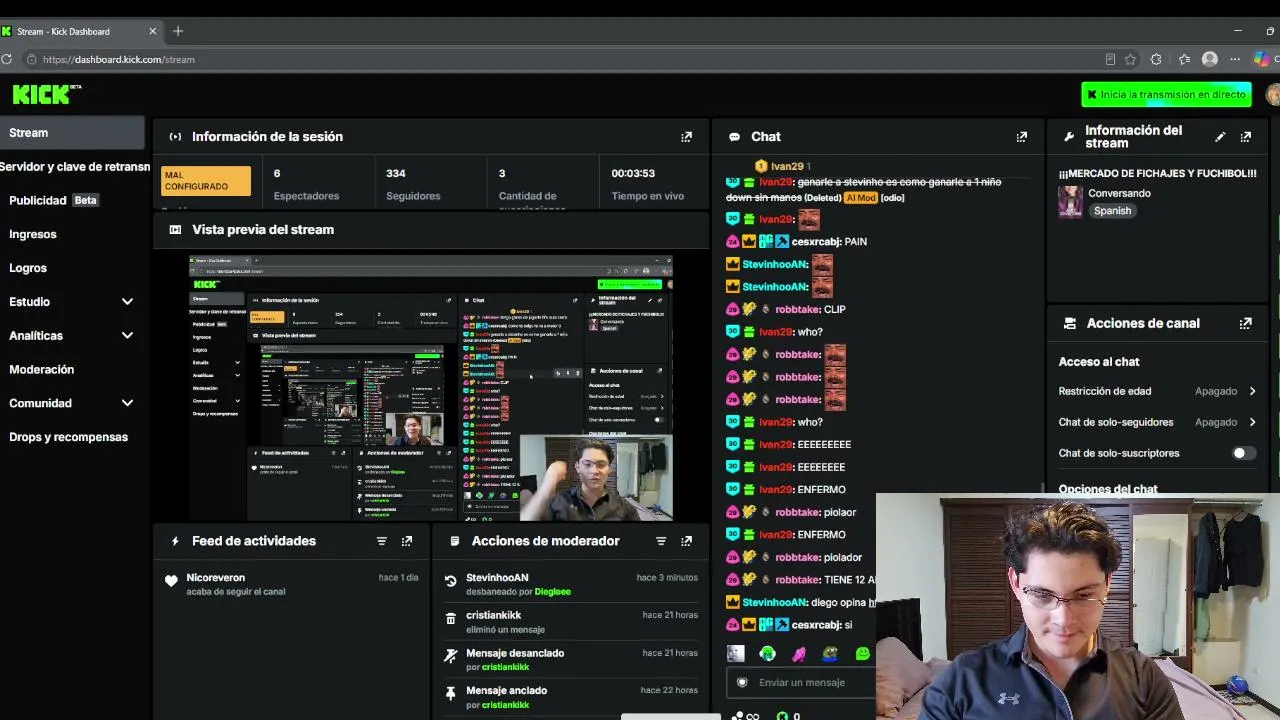Click StevinhooAN in moderator actions
Screen dimensions: 1280x720
(497, 578)
